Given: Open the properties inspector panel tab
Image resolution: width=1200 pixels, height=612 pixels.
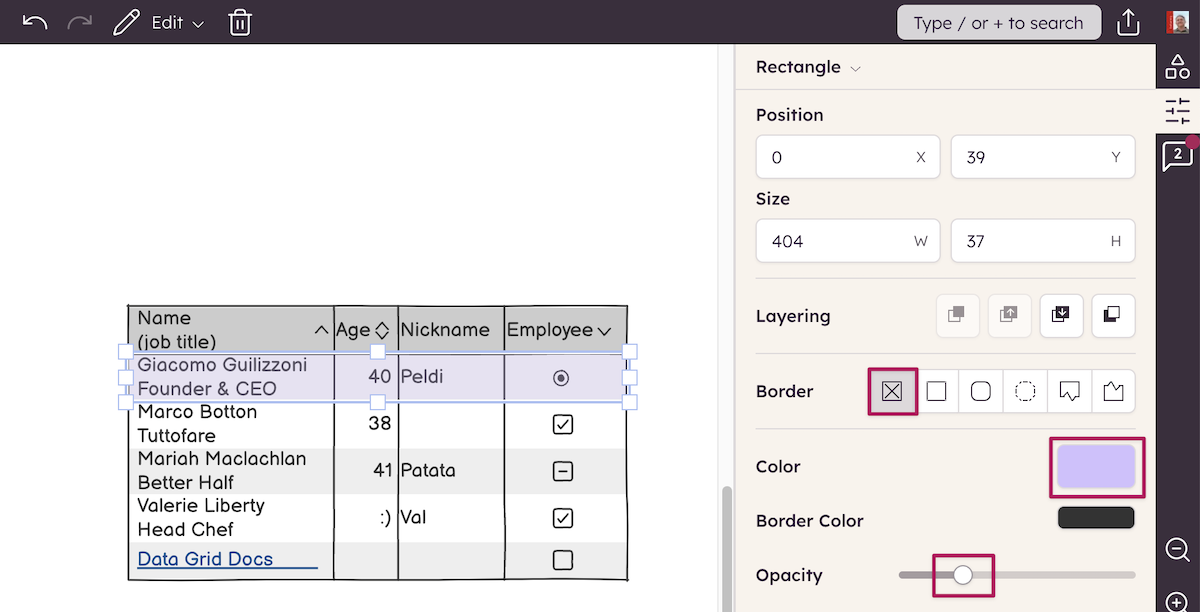Looking at the screenshot, I should pos(1177,111).
